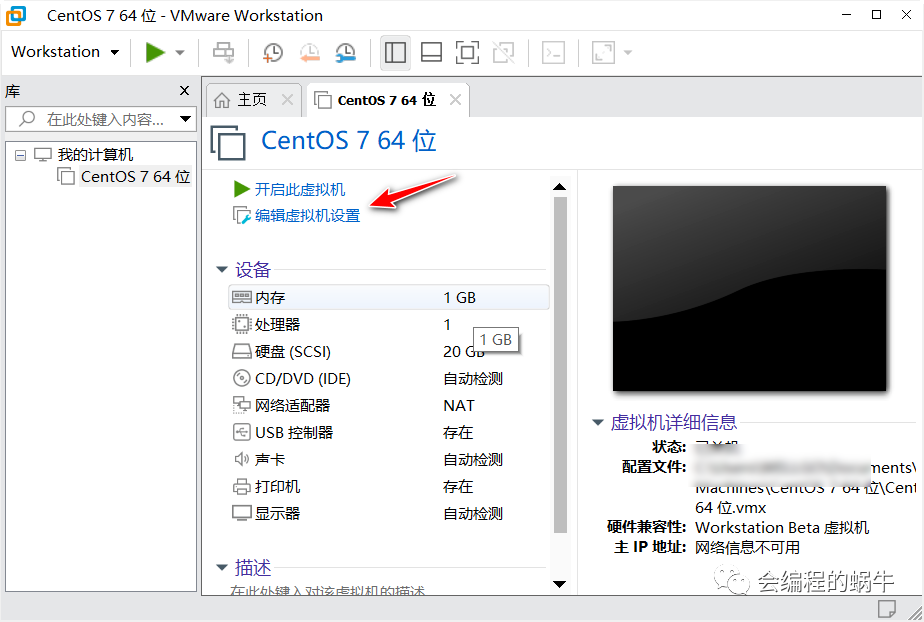Click the 网络信息不可用 IP address text
Screen dimensions: 924x622
click(x=747, y=547)
